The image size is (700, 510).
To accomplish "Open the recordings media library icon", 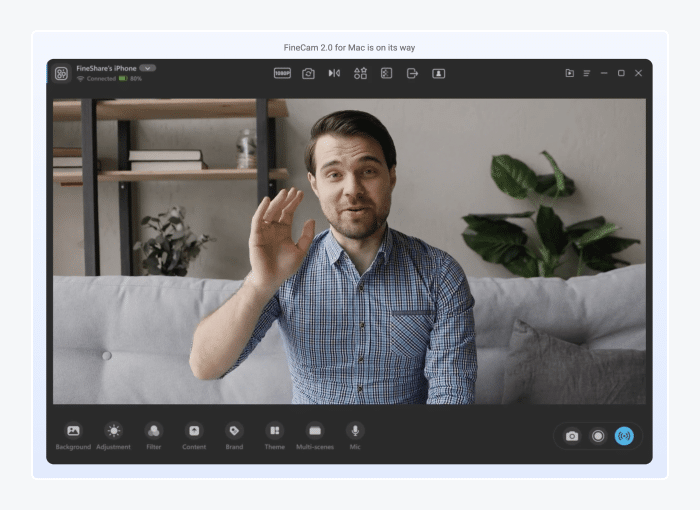I will 570,73.
